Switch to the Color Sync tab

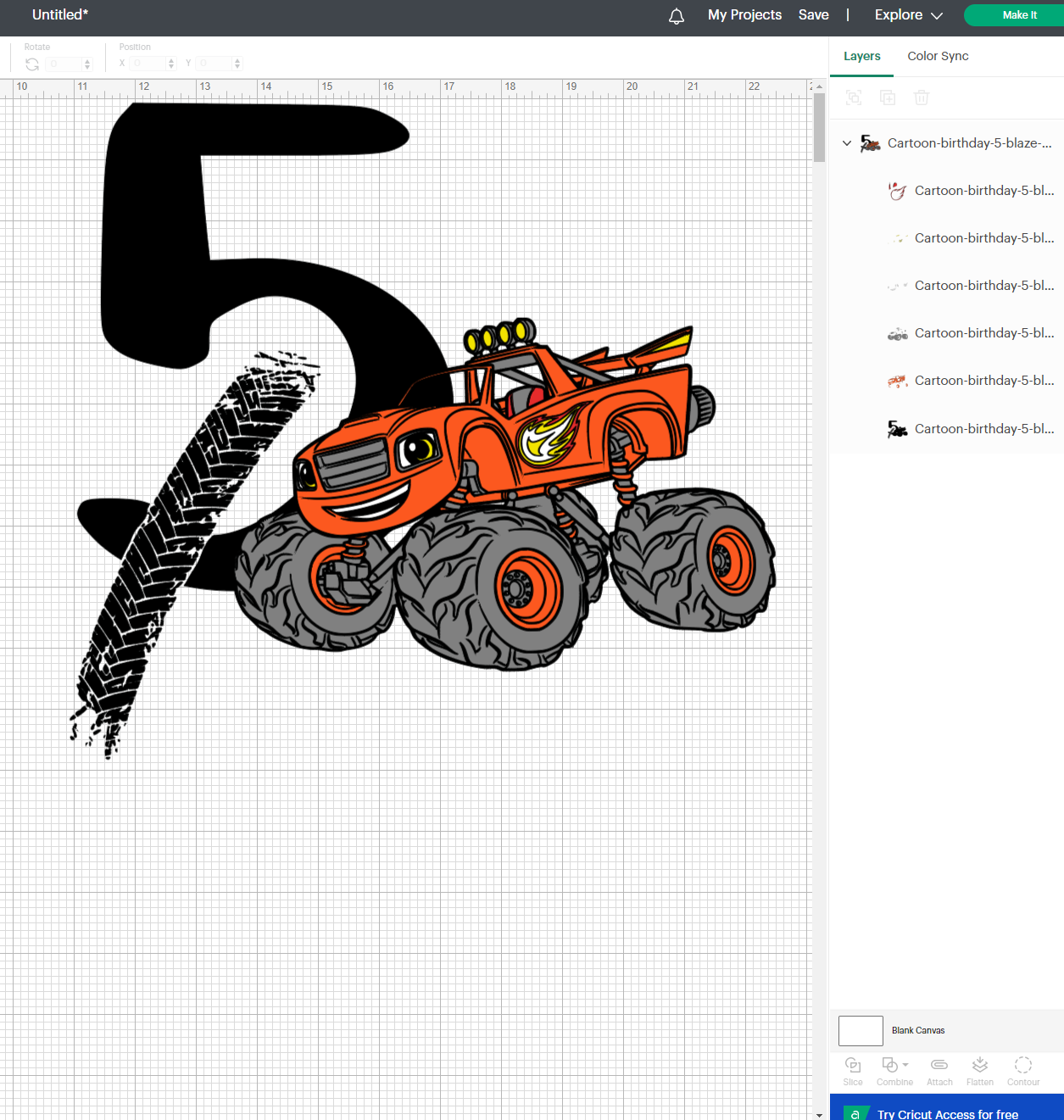click(x=937, y=56)
